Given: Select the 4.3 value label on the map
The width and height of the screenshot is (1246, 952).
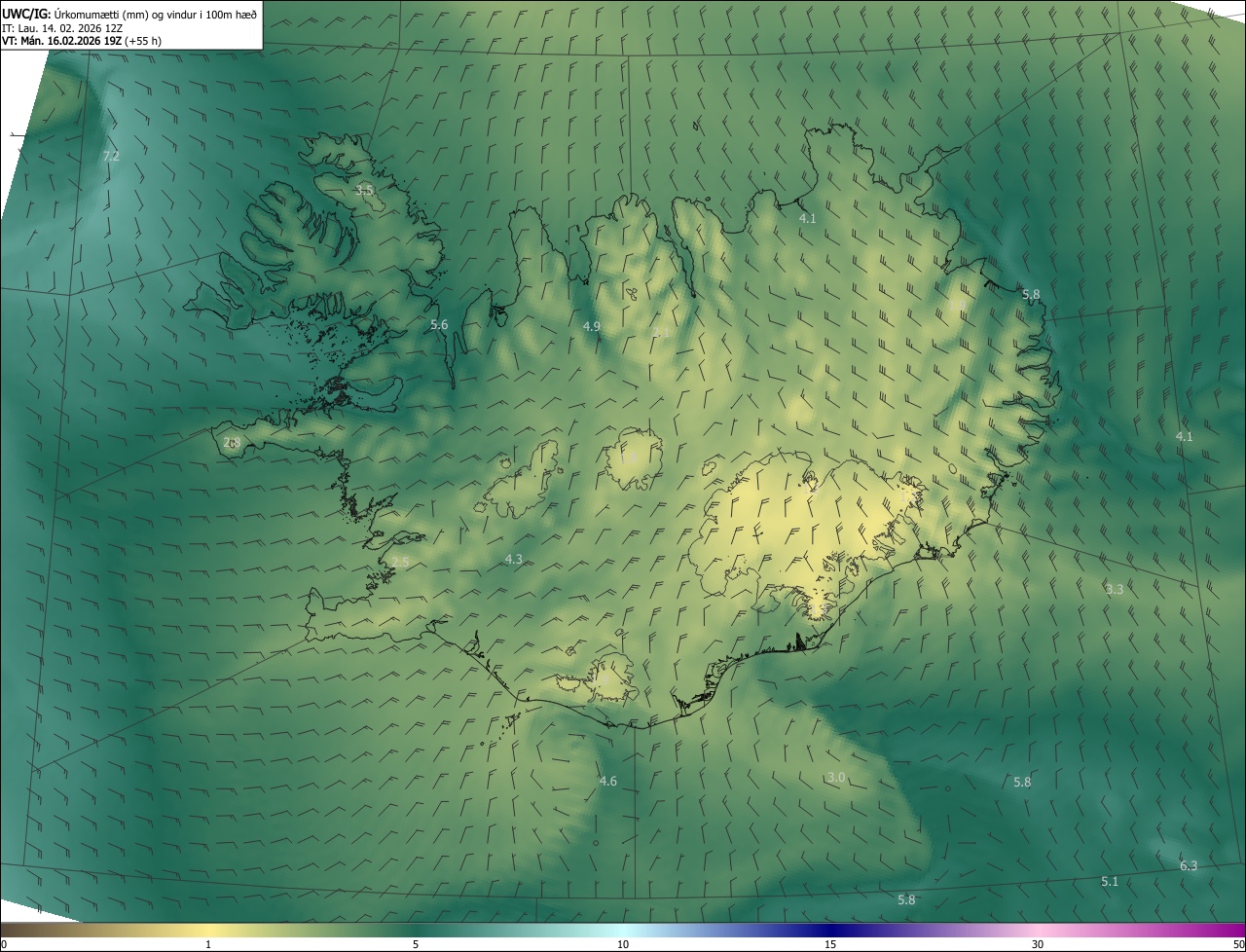Looking at the screenshot, I should click(x=514, y=559).
